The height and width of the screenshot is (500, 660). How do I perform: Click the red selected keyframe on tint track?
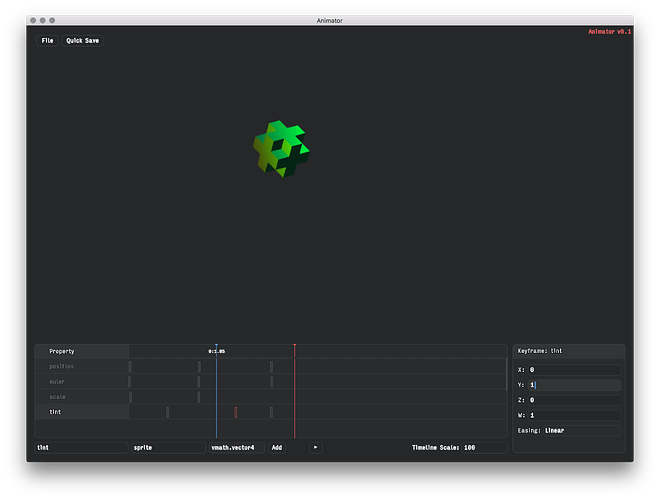(x=236, y=412)
